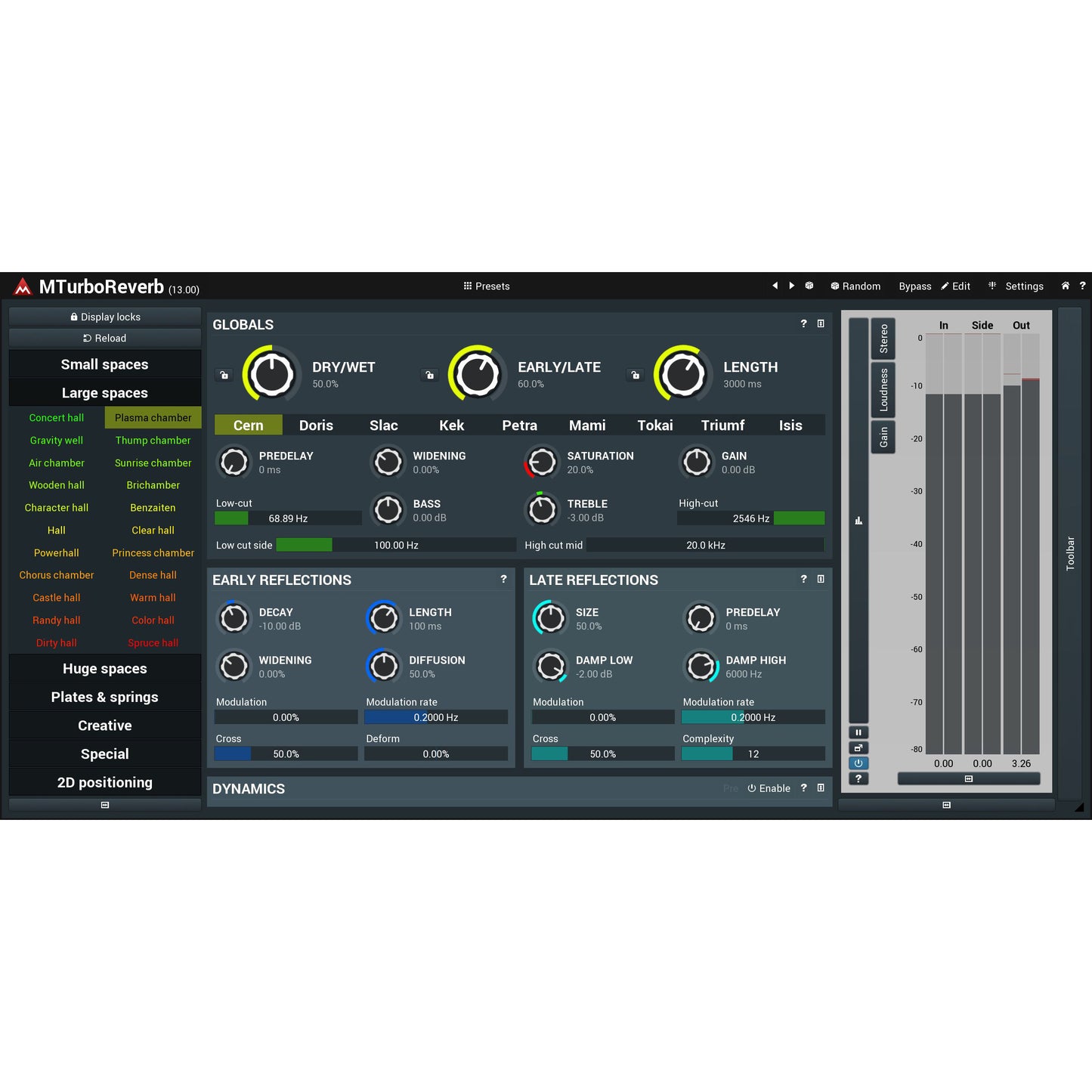Image resolution: width=1092 pixels, height=1092 pixels.
Task: Click the previous preset arrow
Action: (x=775, y=286)
